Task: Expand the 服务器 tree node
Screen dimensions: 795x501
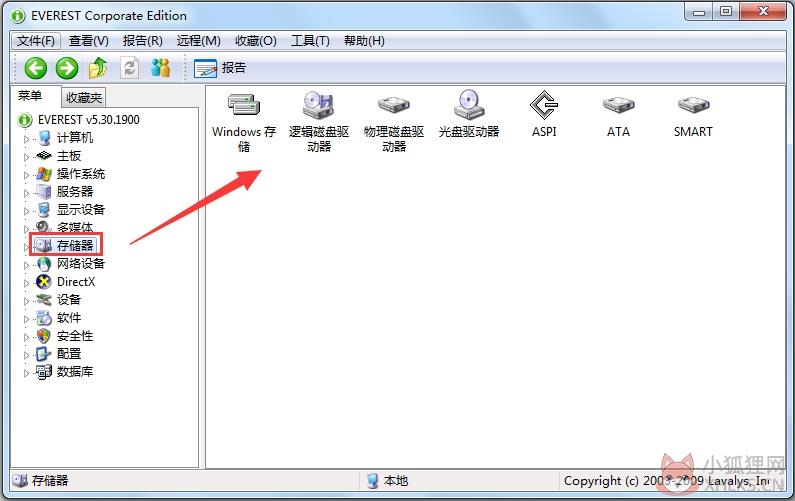Action: pyautogui.click(x=26, y=193)
